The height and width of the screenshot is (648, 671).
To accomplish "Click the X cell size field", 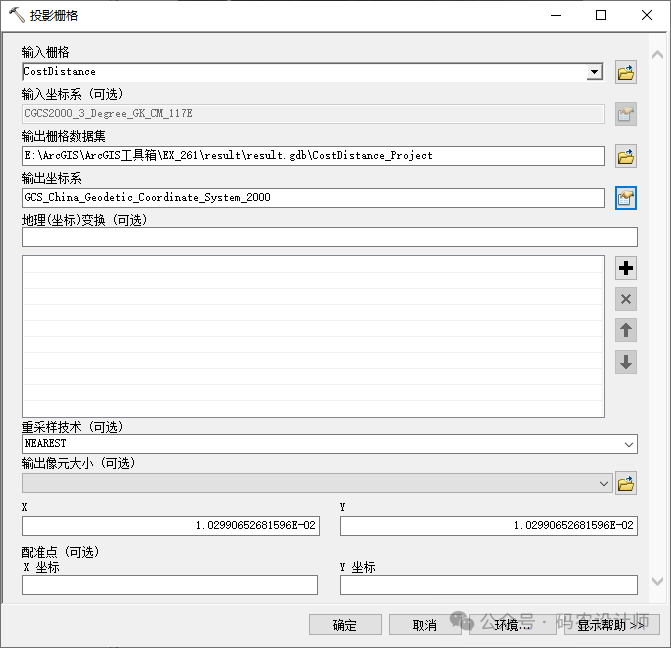I will pos(170,526).
